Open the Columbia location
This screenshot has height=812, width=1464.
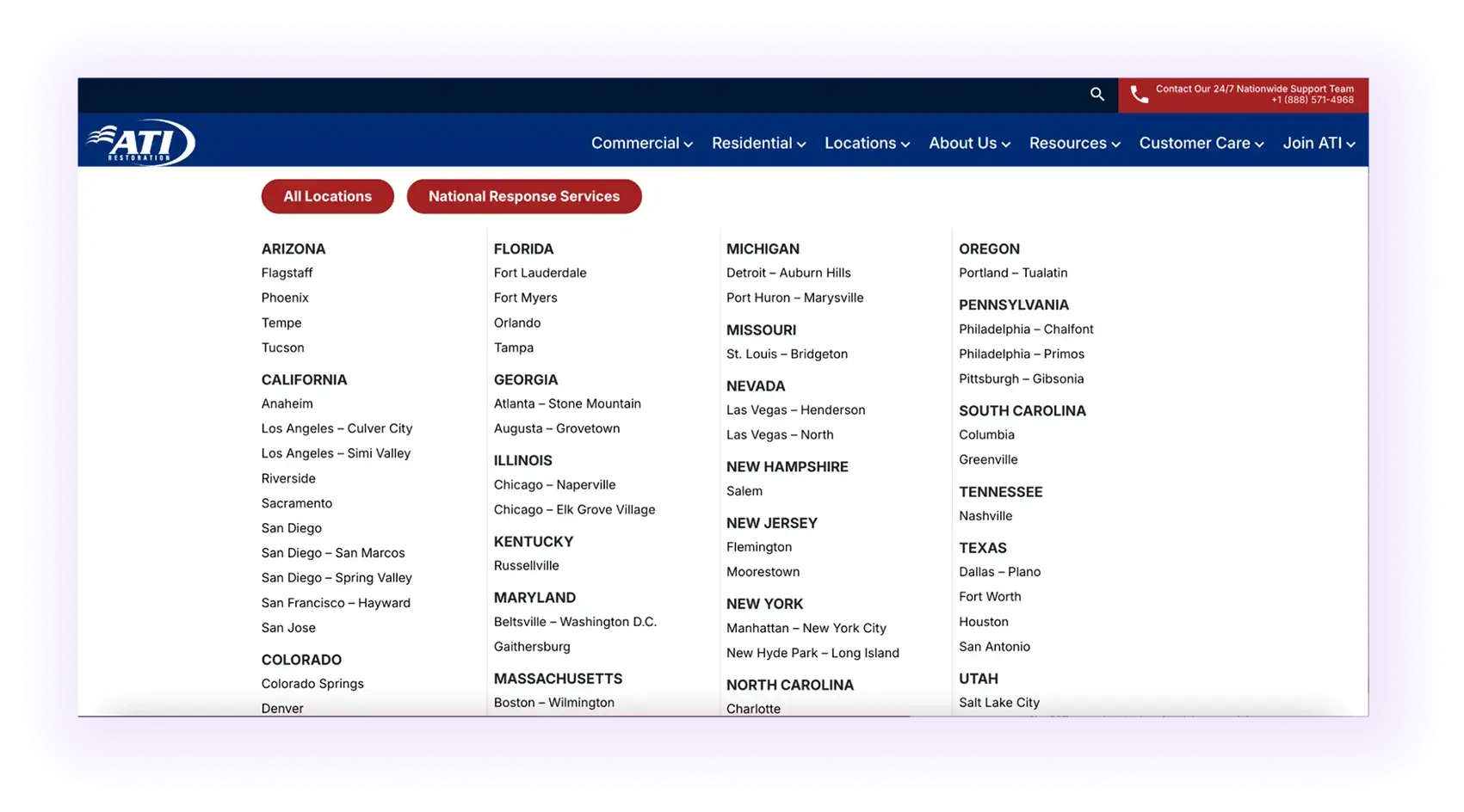(x=986, y=435)
